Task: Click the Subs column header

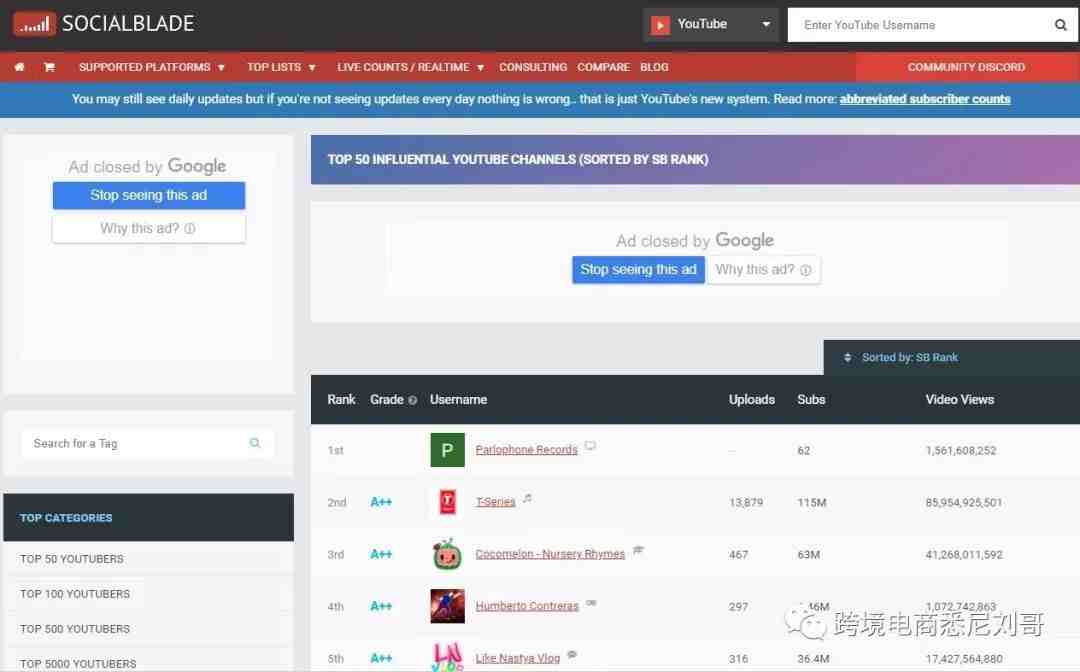Action: coord(811,399)
